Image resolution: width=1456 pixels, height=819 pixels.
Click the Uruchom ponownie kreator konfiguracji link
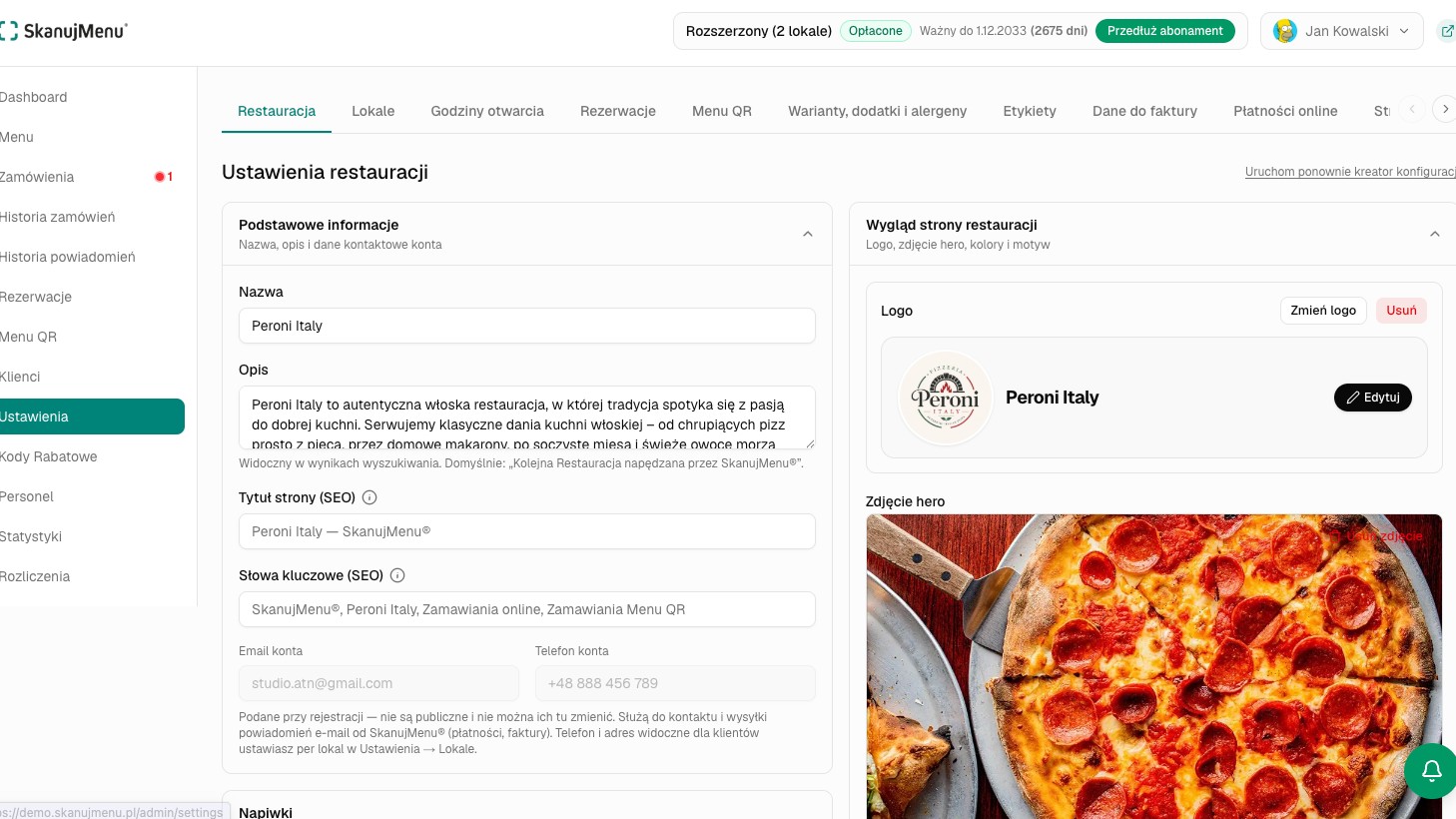click(x=1350, y=172)
